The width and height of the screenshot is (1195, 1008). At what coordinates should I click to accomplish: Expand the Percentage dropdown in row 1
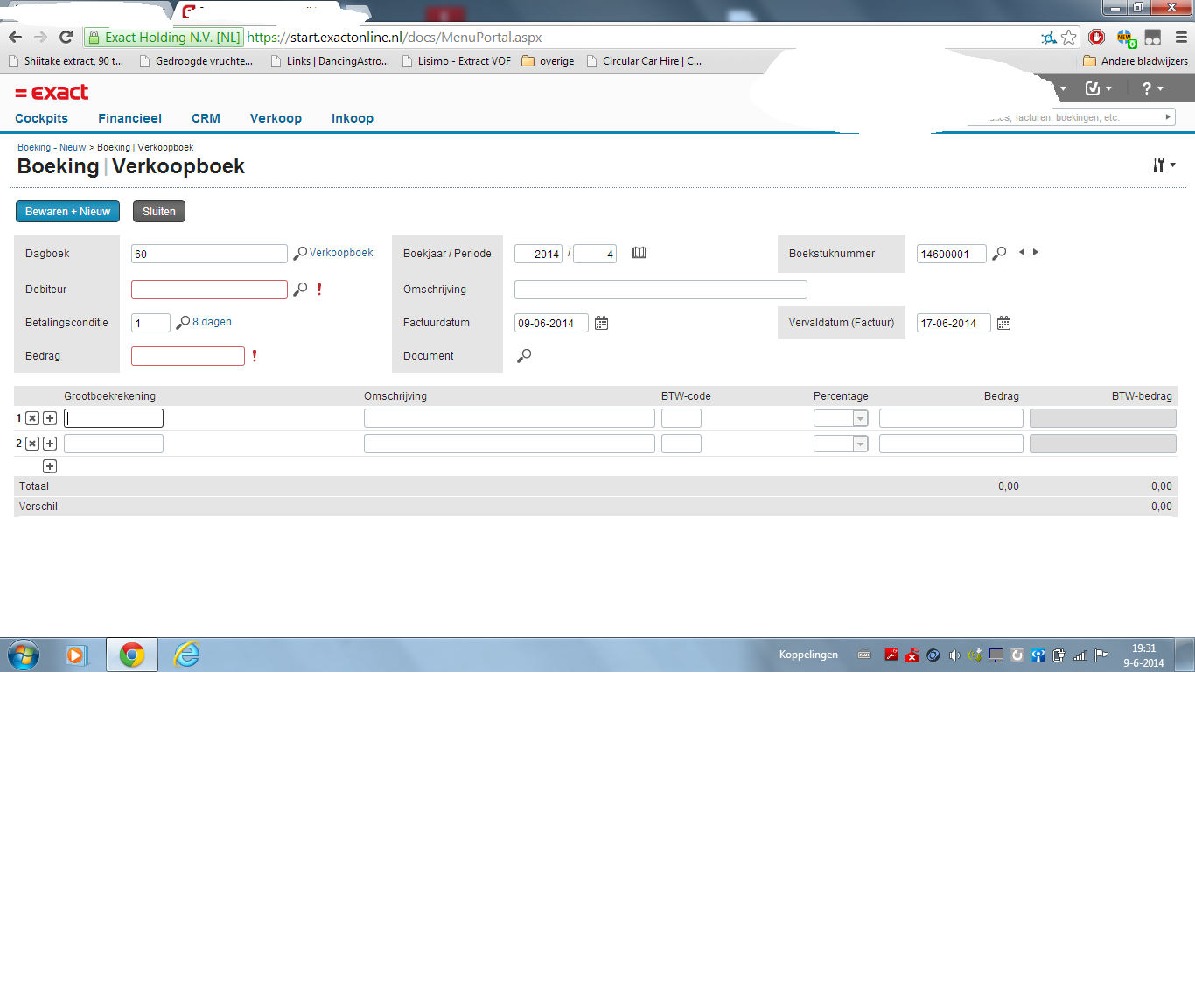point(860,419)
